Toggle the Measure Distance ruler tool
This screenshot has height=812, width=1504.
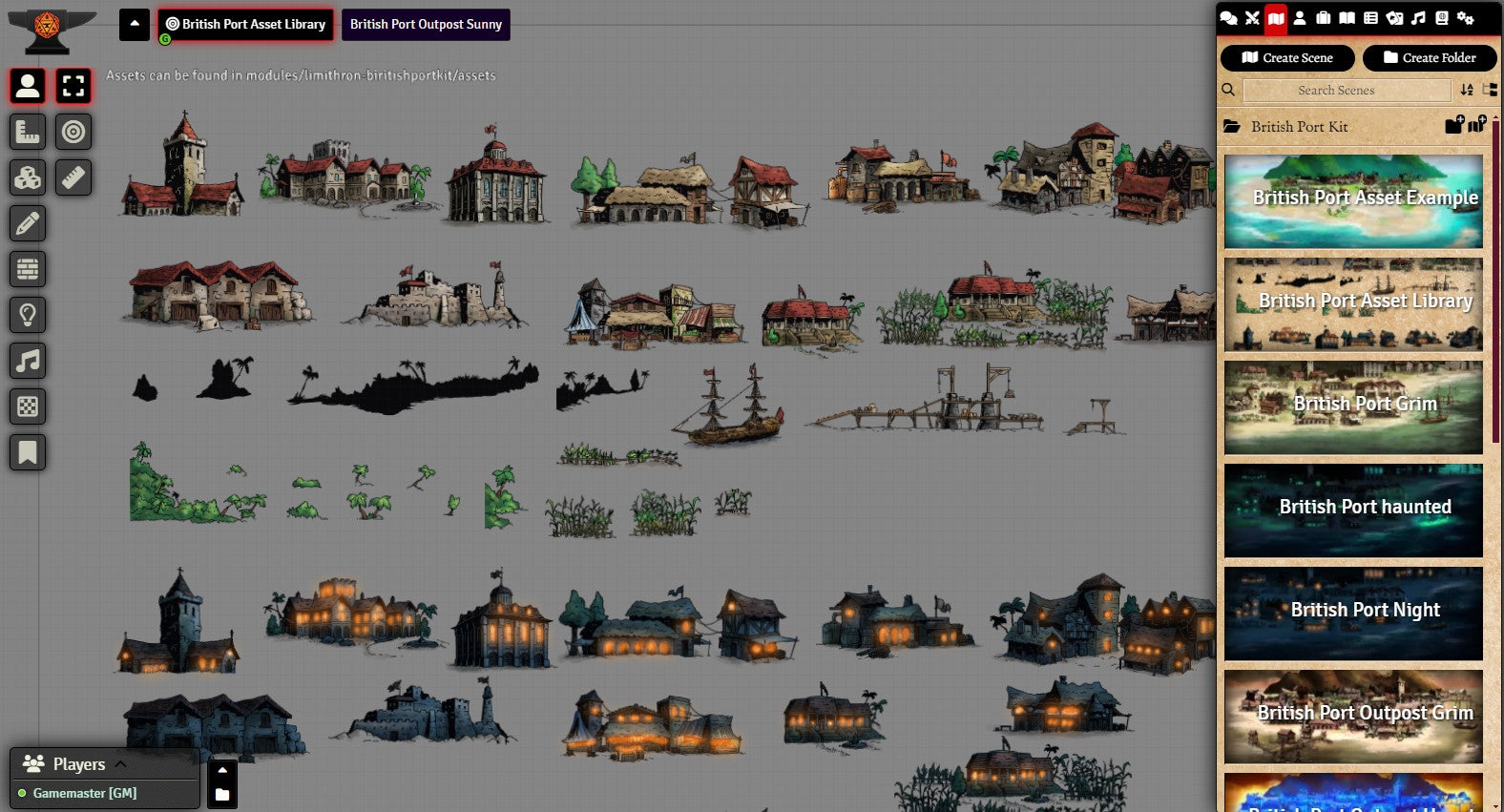(x=73, y=177)
